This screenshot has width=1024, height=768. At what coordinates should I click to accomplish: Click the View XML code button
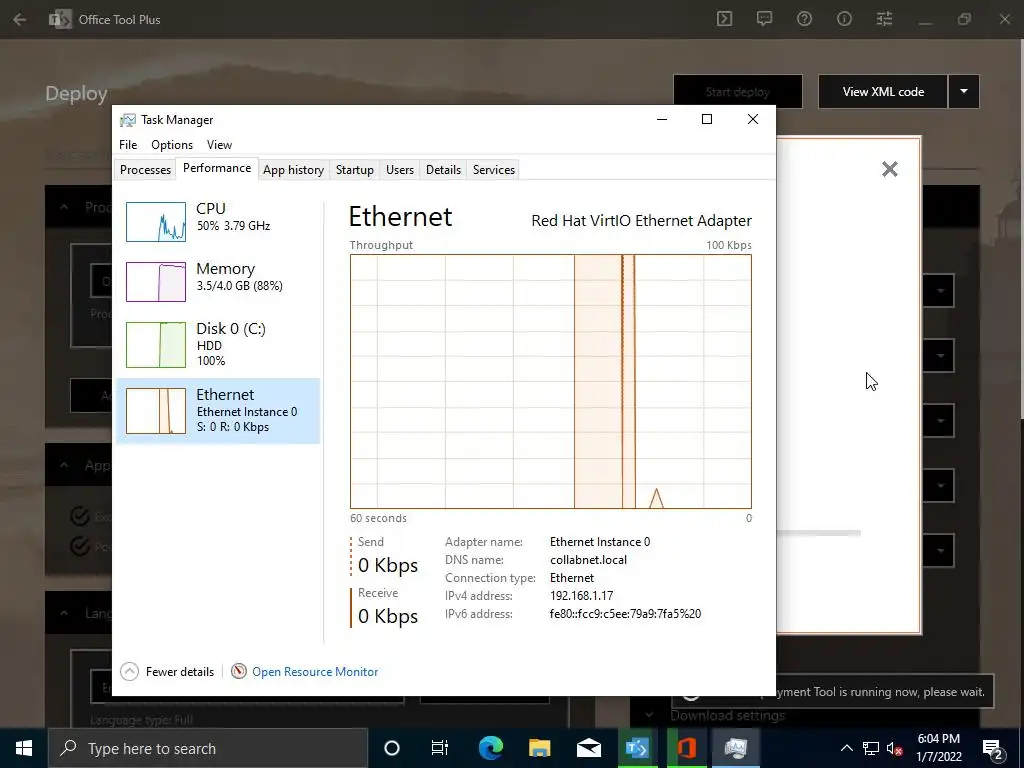pyautogui.click(x=883, y=91)
